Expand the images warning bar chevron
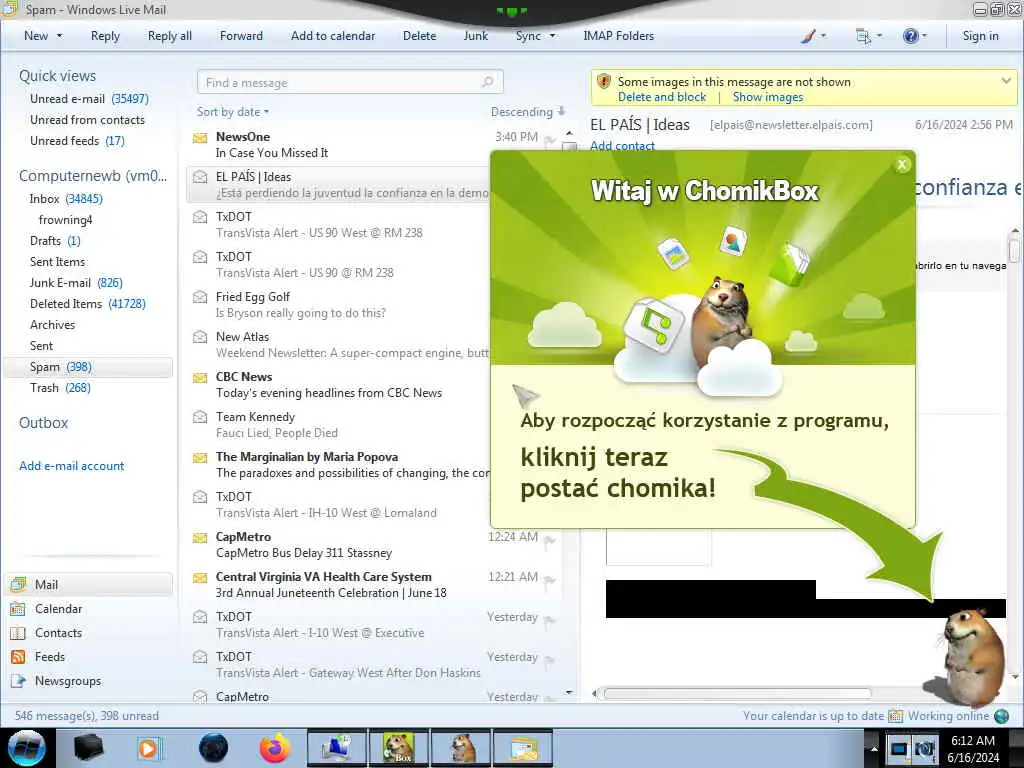1024x768 pixels. click(x=1006, y=81)
